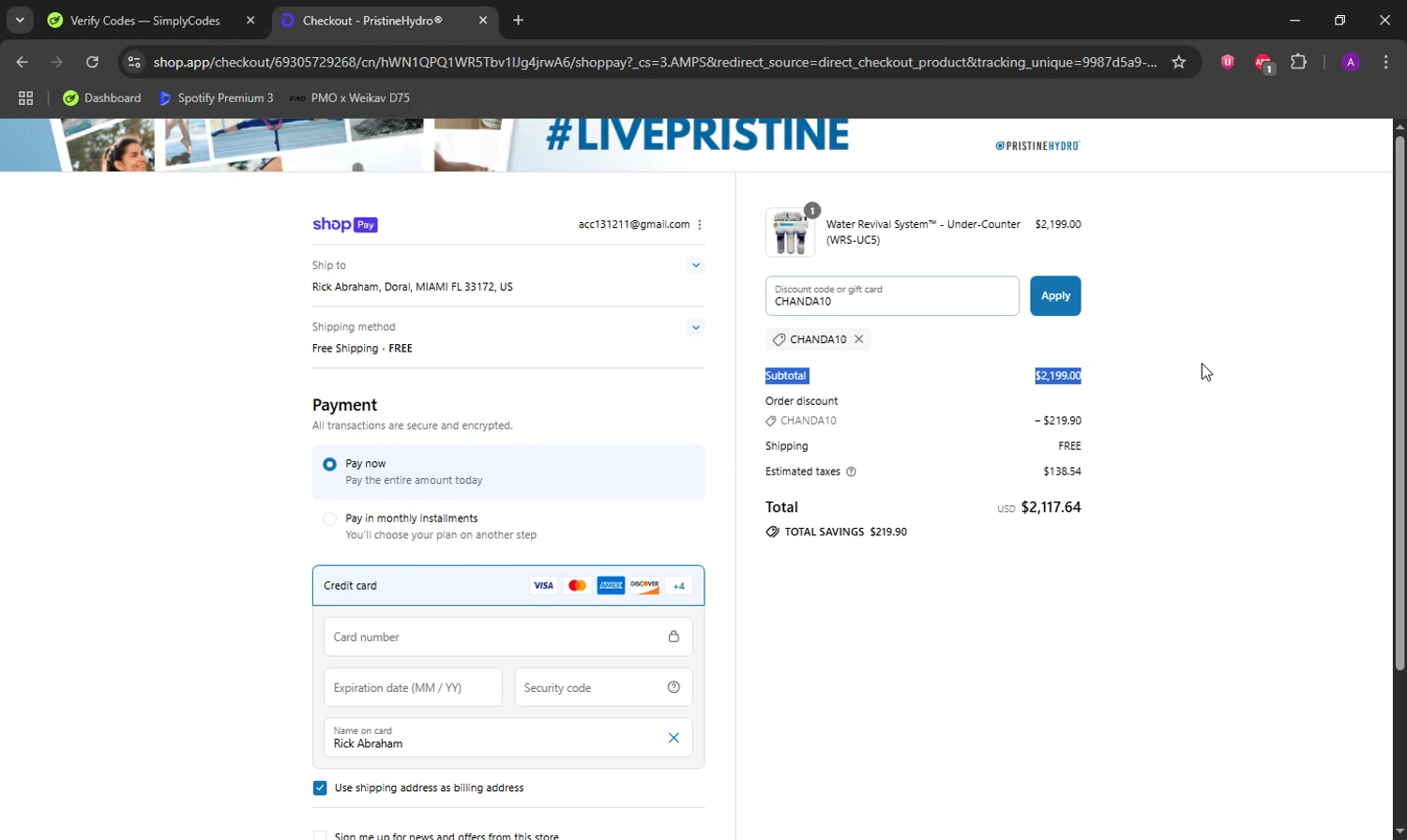Uncheck Use shipping address as billing address

tap(320, 788)
